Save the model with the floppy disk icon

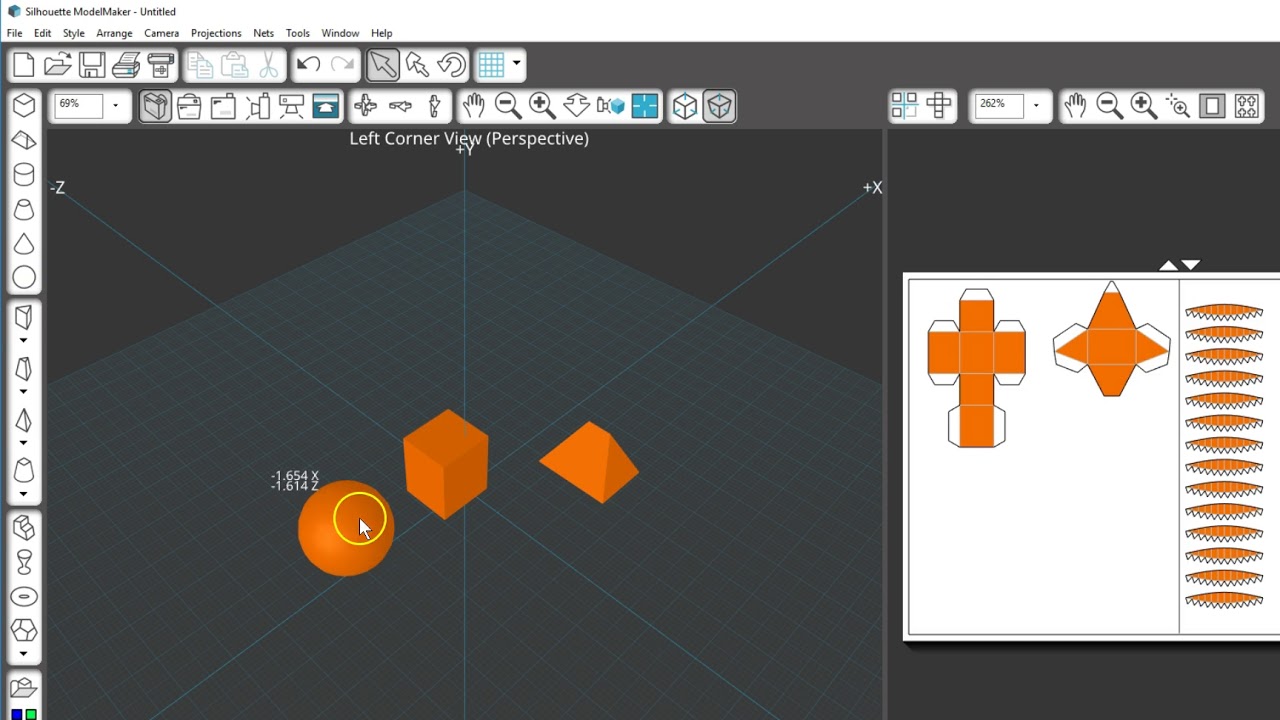[92, 65]
